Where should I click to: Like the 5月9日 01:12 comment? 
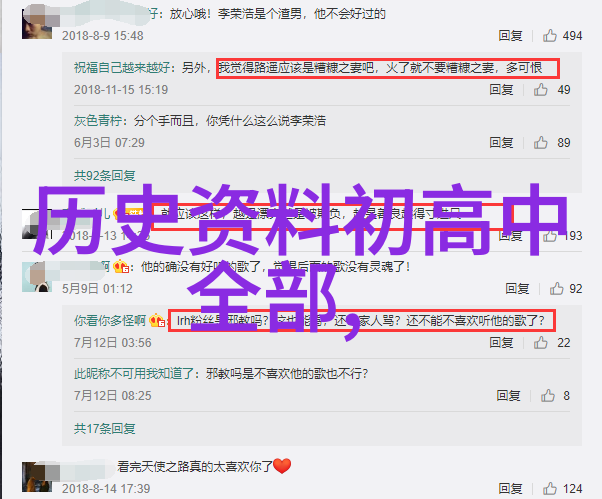click(x=556, y=288)
